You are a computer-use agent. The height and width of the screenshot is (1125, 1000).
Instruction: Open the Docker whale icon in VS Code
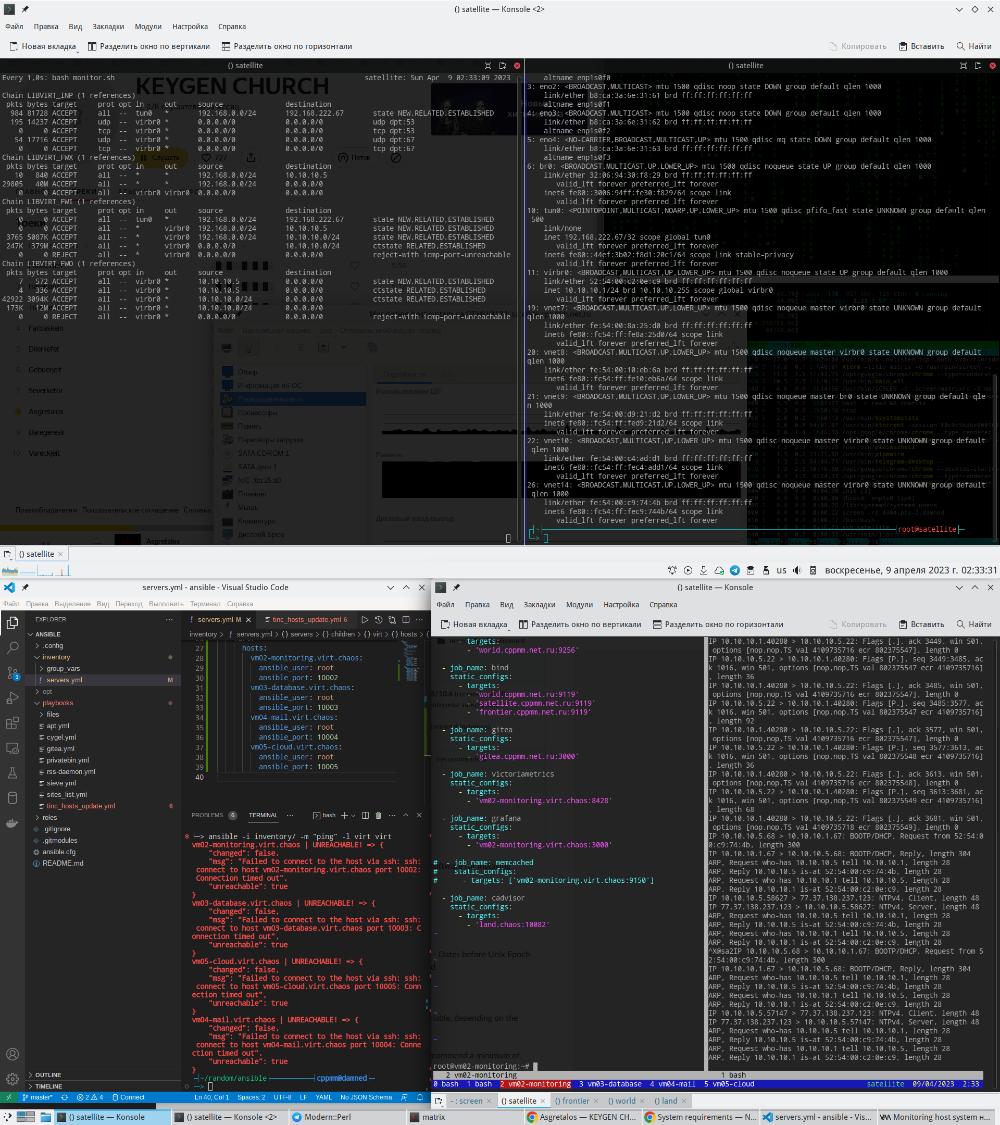[12, 823]
